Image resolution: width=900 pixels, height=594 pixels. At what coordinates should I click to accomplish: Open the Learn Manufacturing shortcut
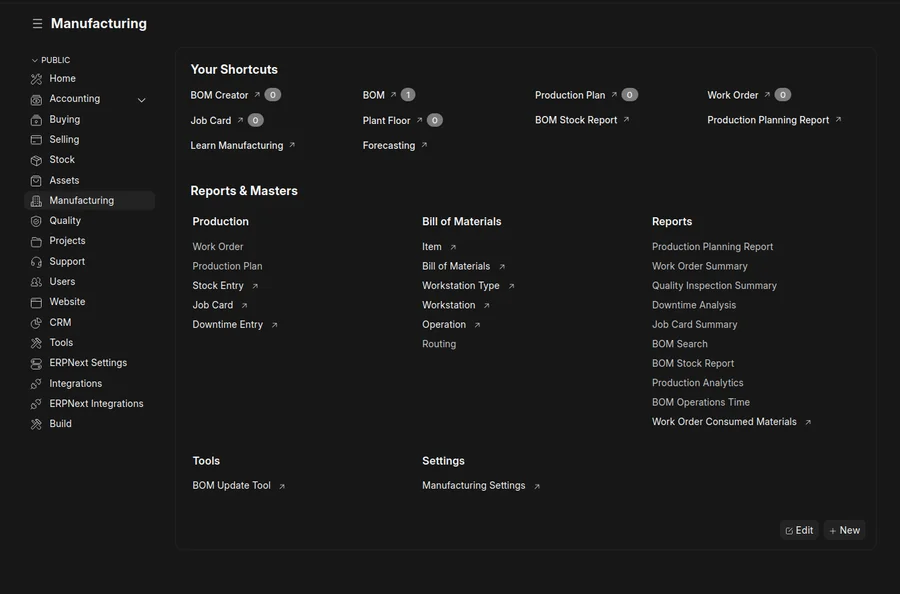tap(236, 145)
